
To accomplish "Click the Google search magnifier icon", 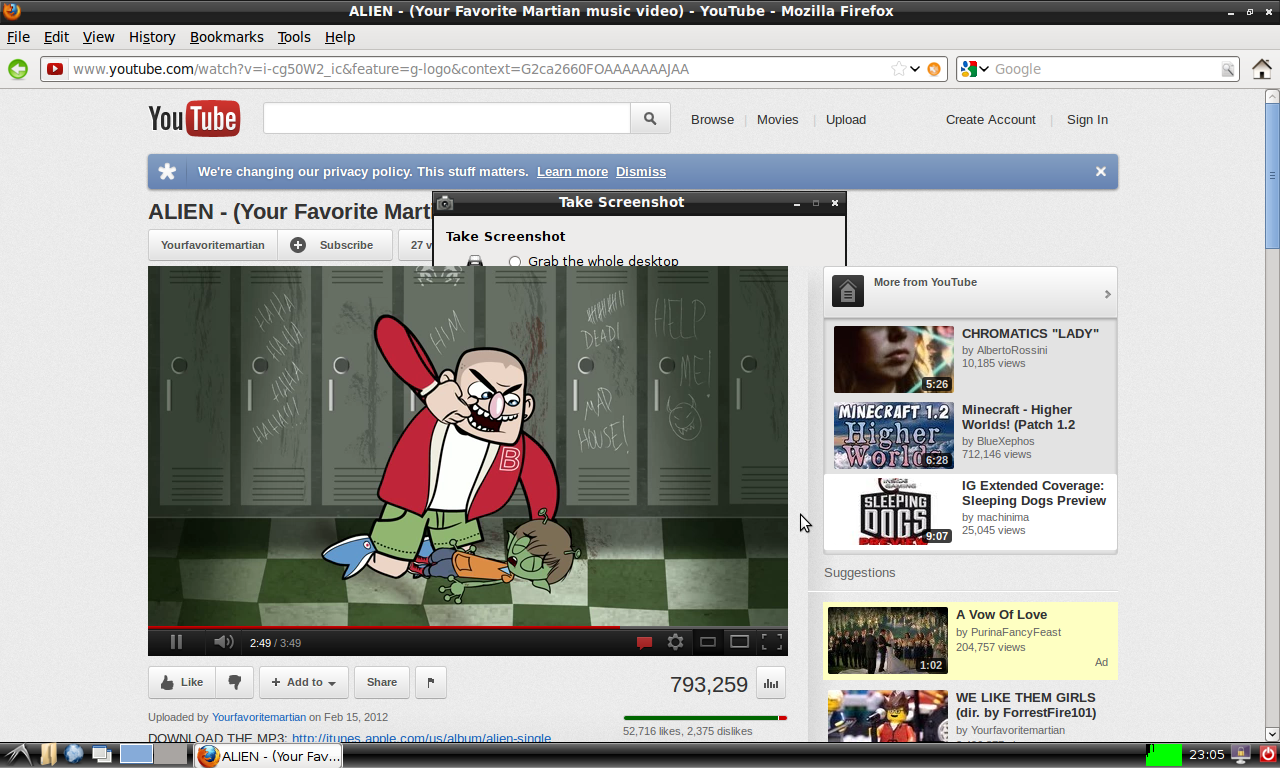I will coord(1227,69).
